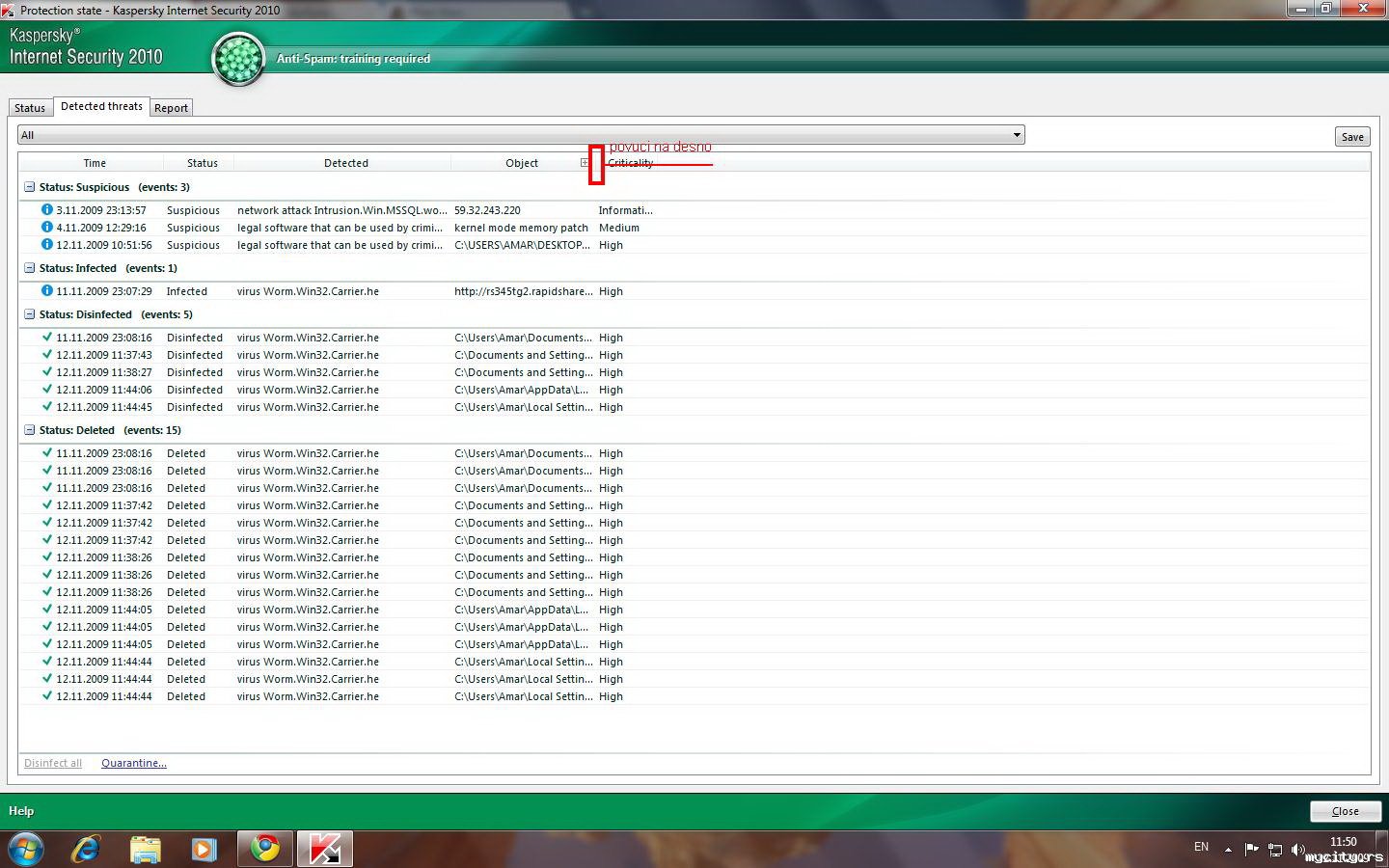The height and width of the screenshot is (868, 1389).
Task: Click info icon of 3.11.2009 23:13:57 event
Action: (47, 209)
